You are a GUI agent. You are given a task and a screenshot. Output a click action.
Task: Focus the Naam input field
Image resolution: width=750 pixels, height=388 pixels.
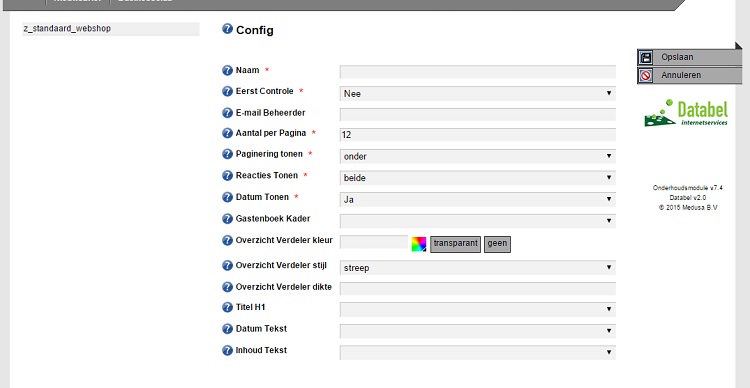(x=477, y=72)
